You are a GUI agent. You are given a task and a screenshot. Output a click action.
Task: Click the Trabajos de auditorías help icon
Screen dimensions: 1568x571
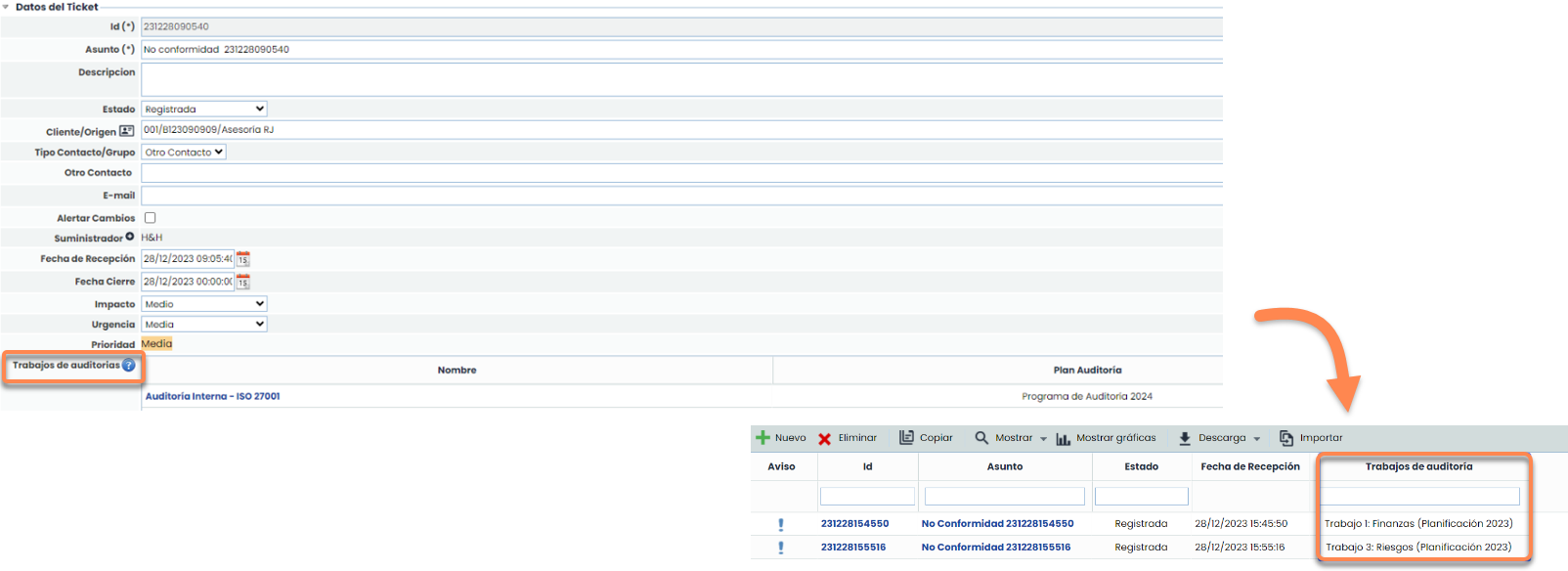pos(129,366)
